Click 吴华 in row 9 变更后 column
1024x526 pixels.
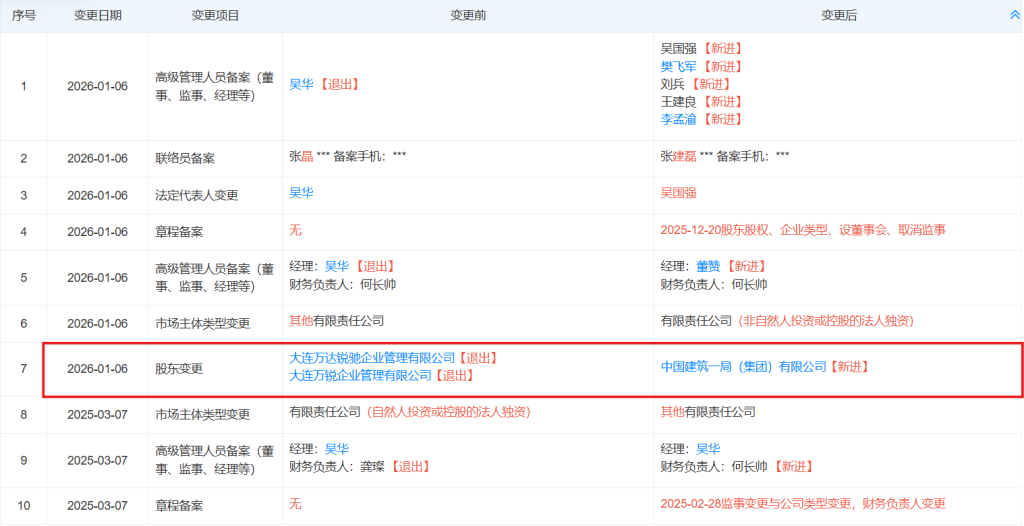click(708, 449)
